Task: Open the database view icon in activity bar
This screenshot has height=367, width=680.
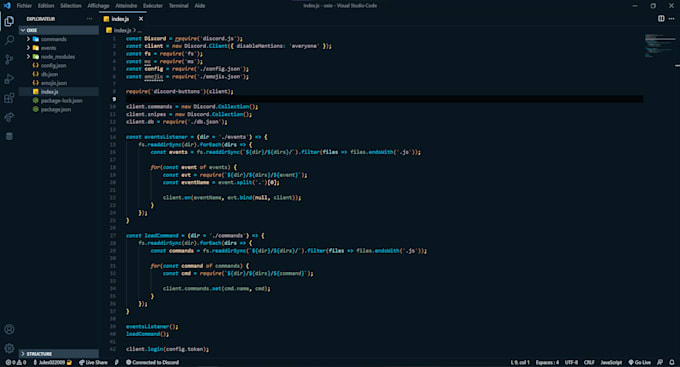Action: tap(9, 136)
